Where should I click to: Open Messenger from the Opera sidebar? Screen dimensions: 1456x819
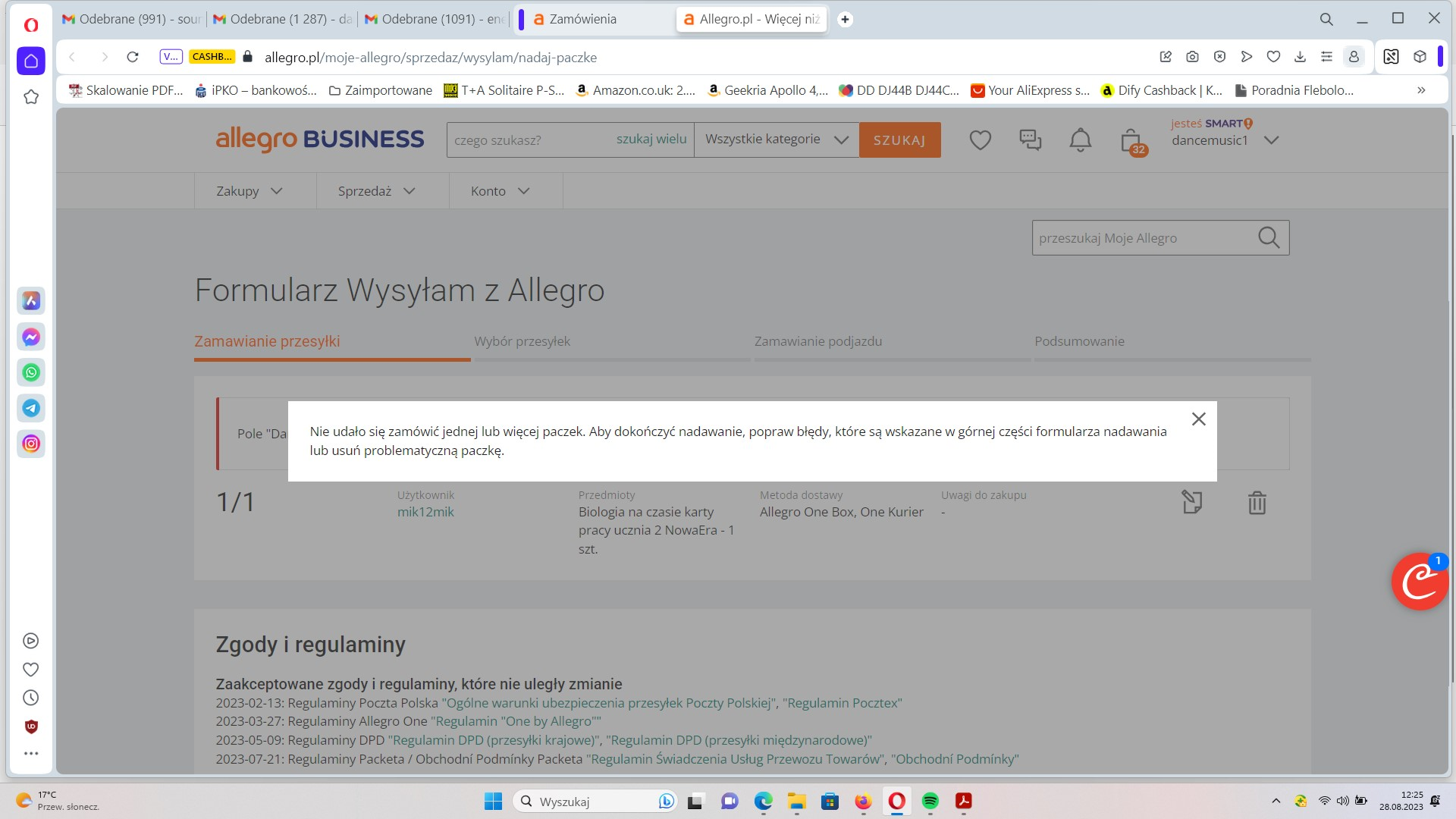[31, 337]
